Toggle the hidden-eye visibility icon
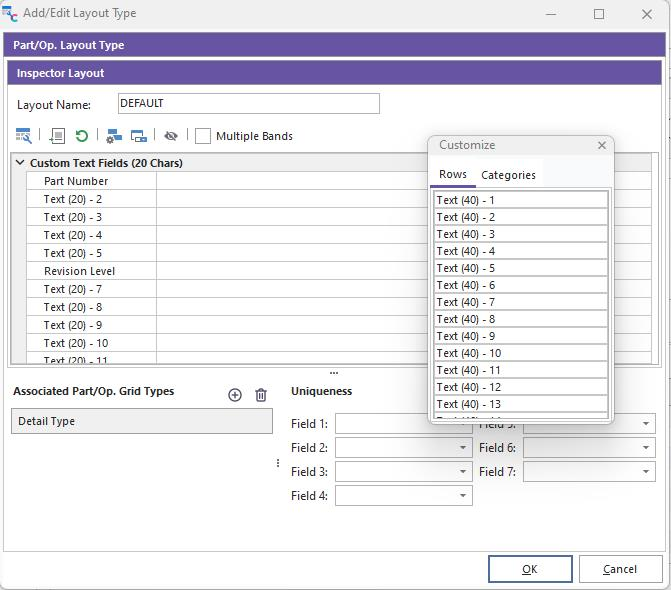 [x=171, y=136]
